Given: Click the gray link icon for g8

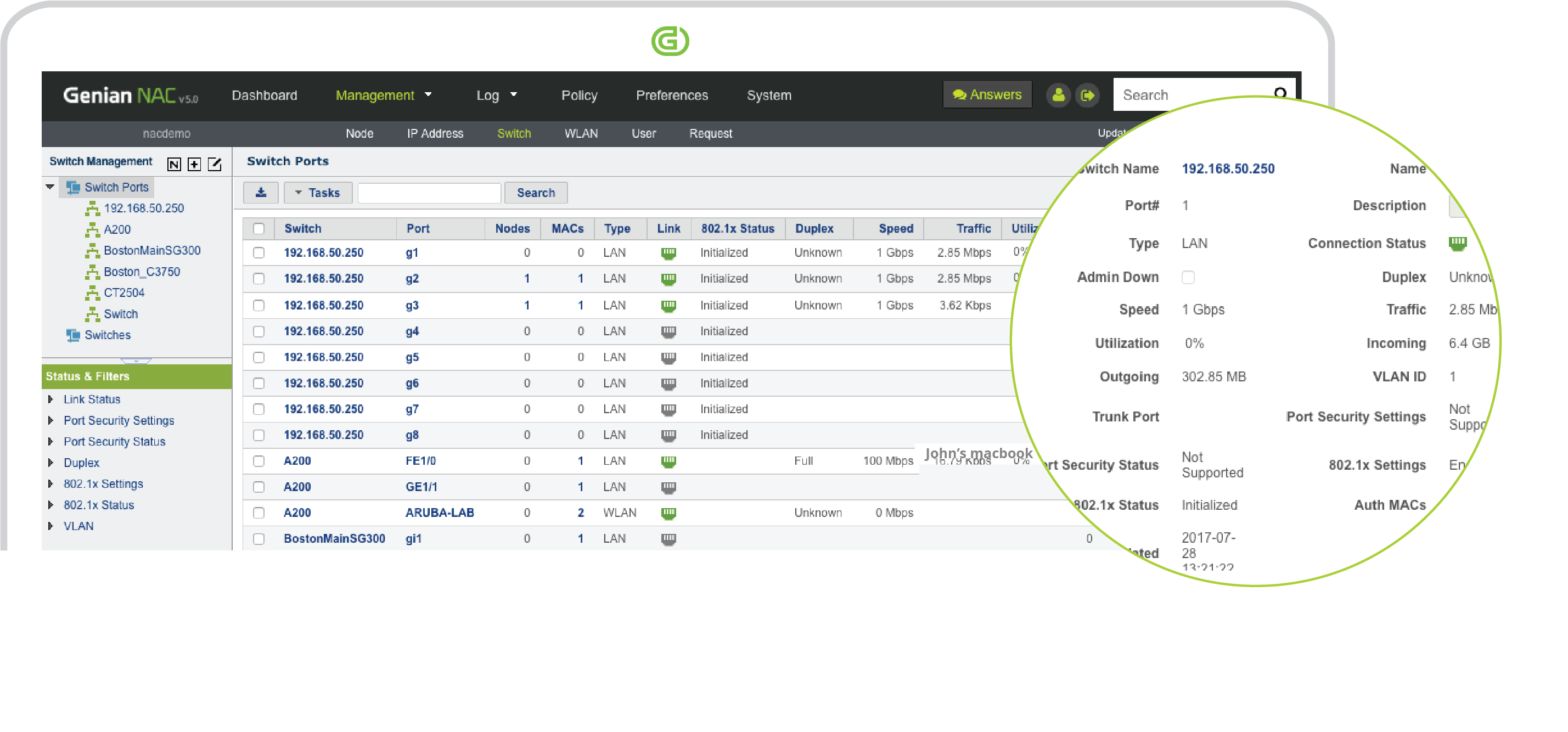Looking at the screenshot, I should [668, 435].
